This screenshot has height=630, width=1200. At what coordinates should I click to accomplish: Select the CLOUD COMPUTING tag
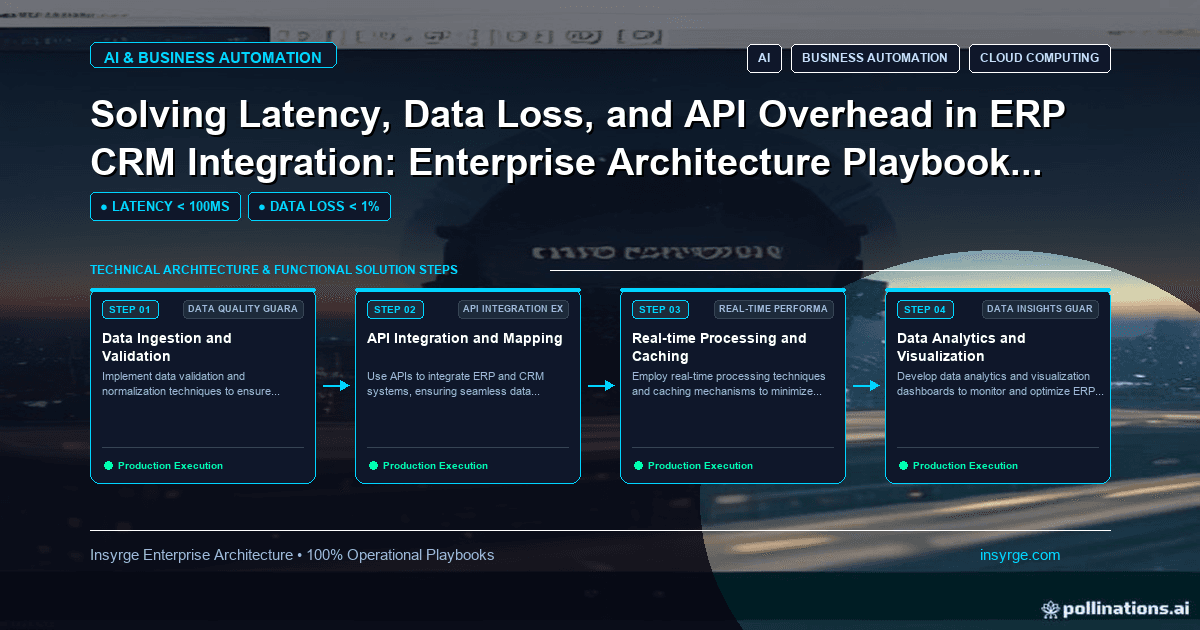(x=1039, y=58)
